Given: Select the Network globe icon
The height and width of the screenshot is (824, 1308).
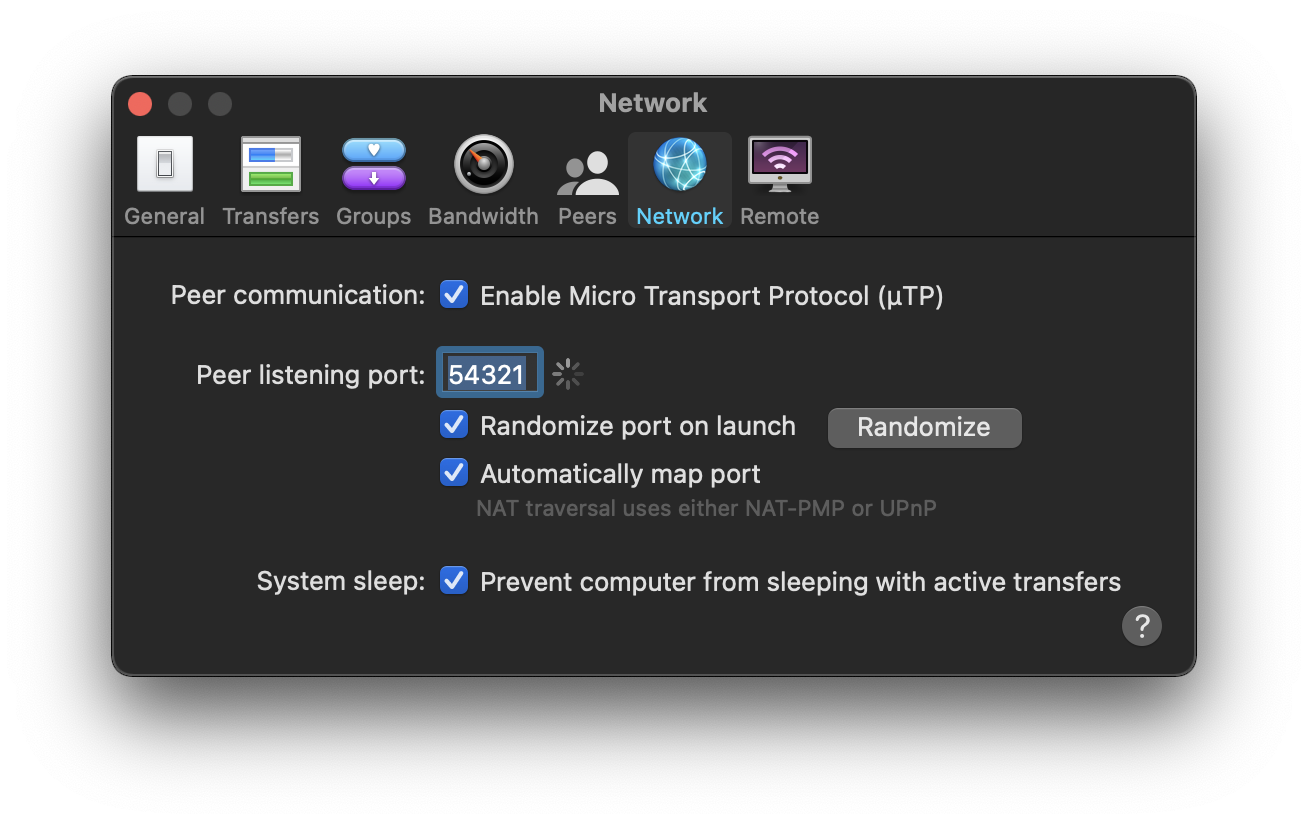Looking at the screenshot, I should pos(680,165).
